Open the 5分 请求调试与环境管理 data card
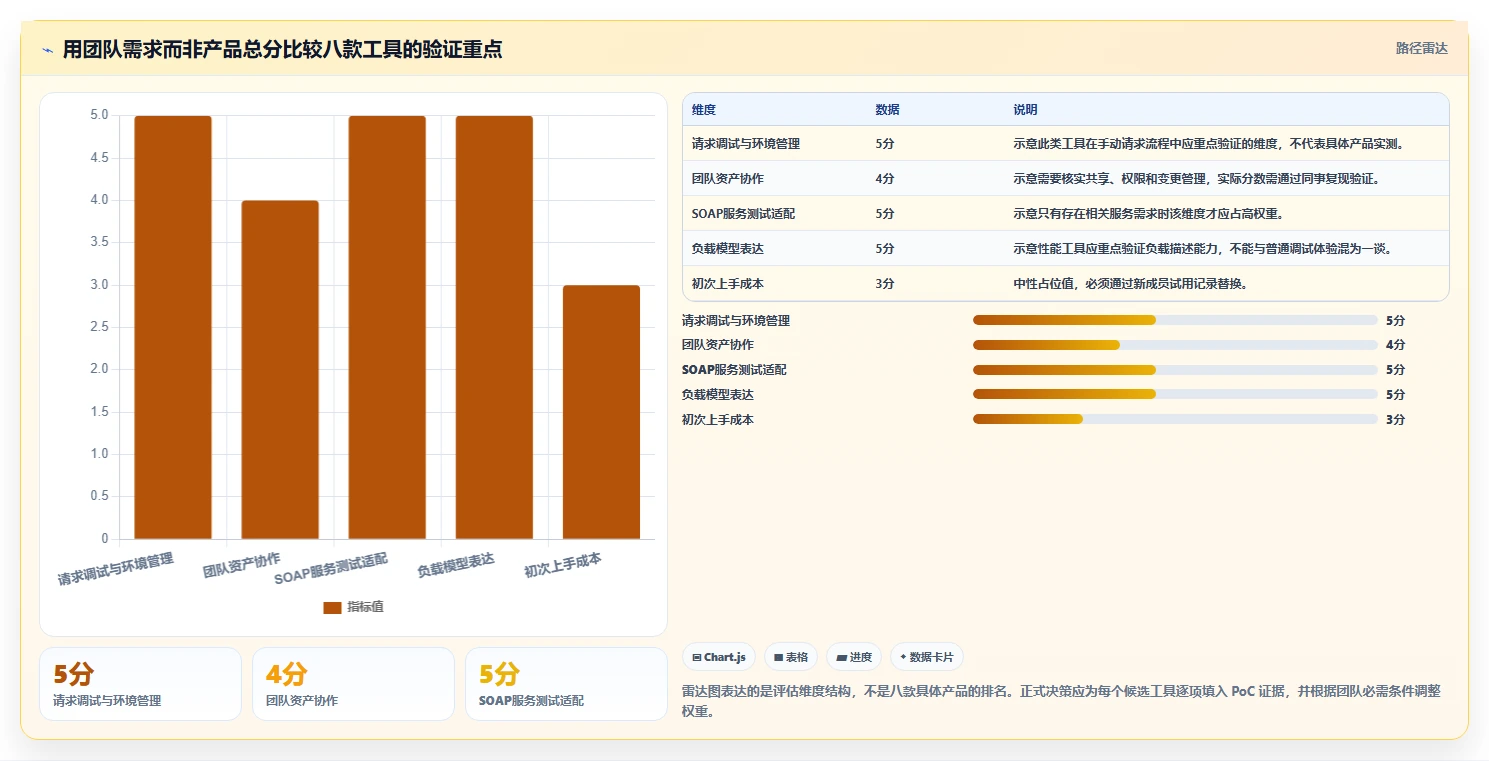 (x=140, y=684)
